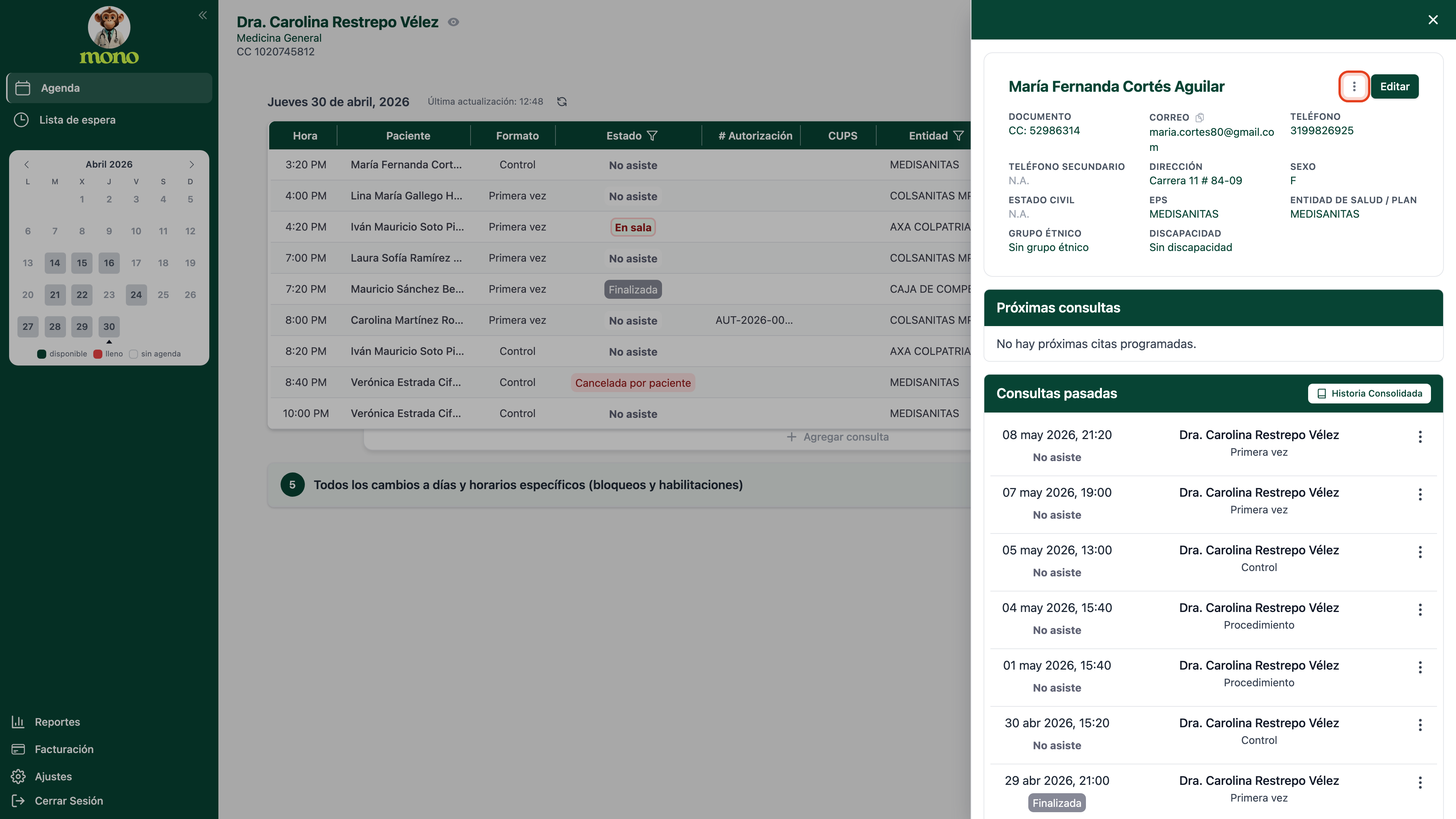Viewport: 1456px width, 819px height.
Task: Filter by Entidad column funnel
Action: [x=959, y=136]
